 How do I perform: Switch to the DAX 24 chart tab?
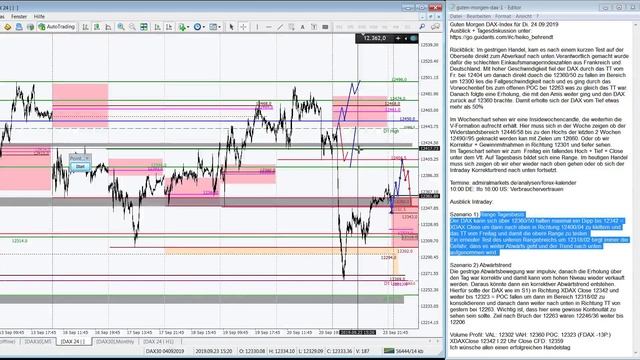click(x=73, y=342)
